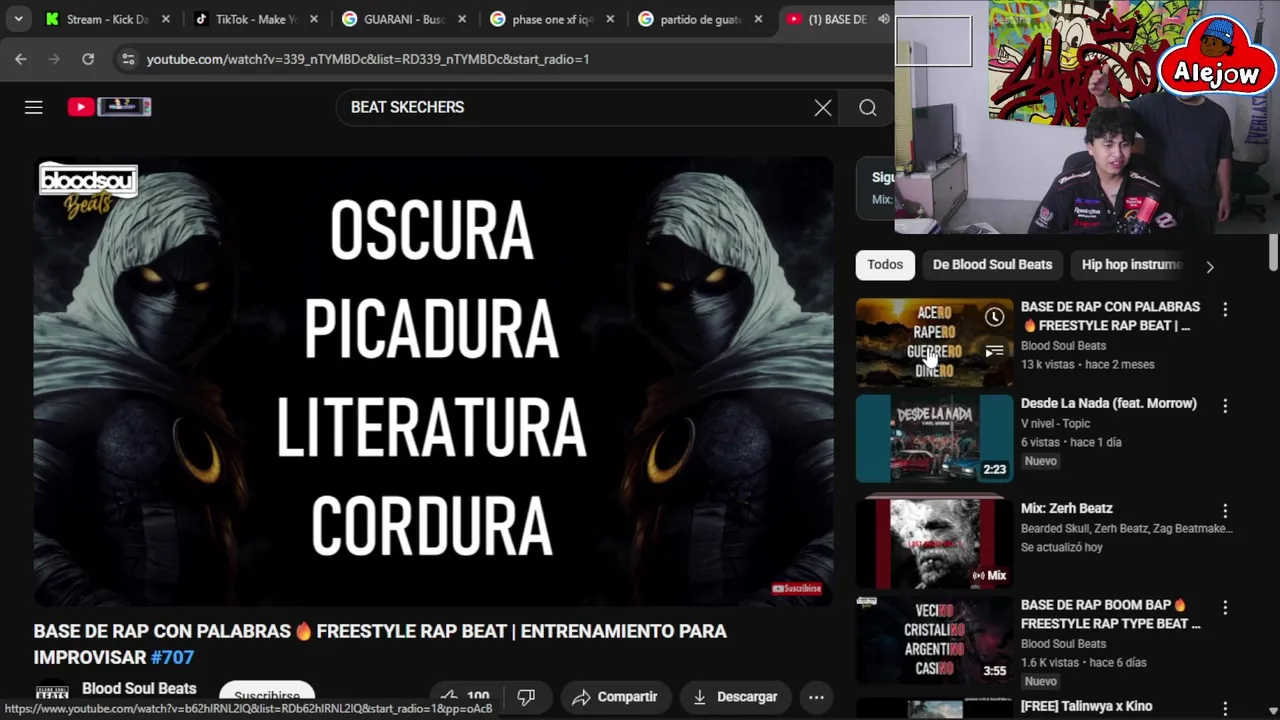Viewport: 1280px width, 720px height.
Task: Open first BASE DE RAP CON PALABRAS title
Action: click(1110, 316)
